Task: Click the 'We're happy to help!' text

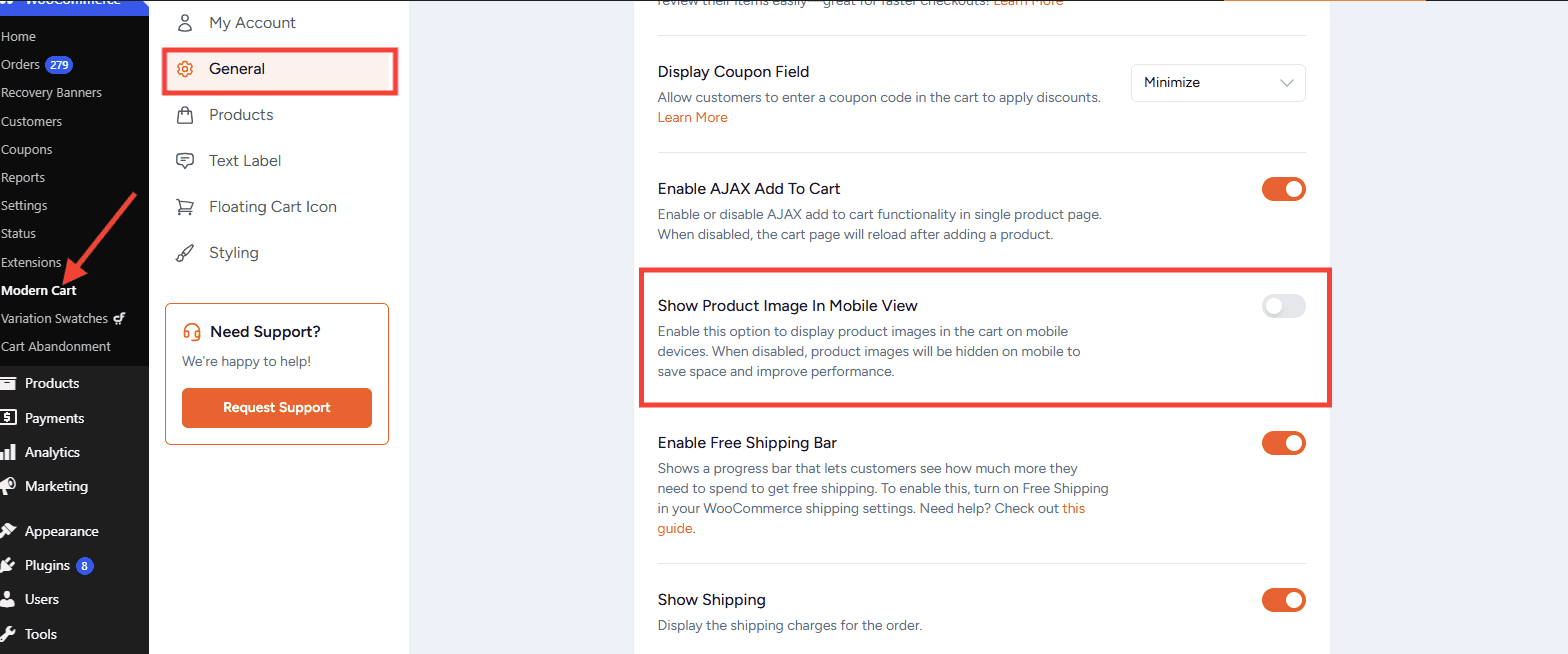Action: 246,362
